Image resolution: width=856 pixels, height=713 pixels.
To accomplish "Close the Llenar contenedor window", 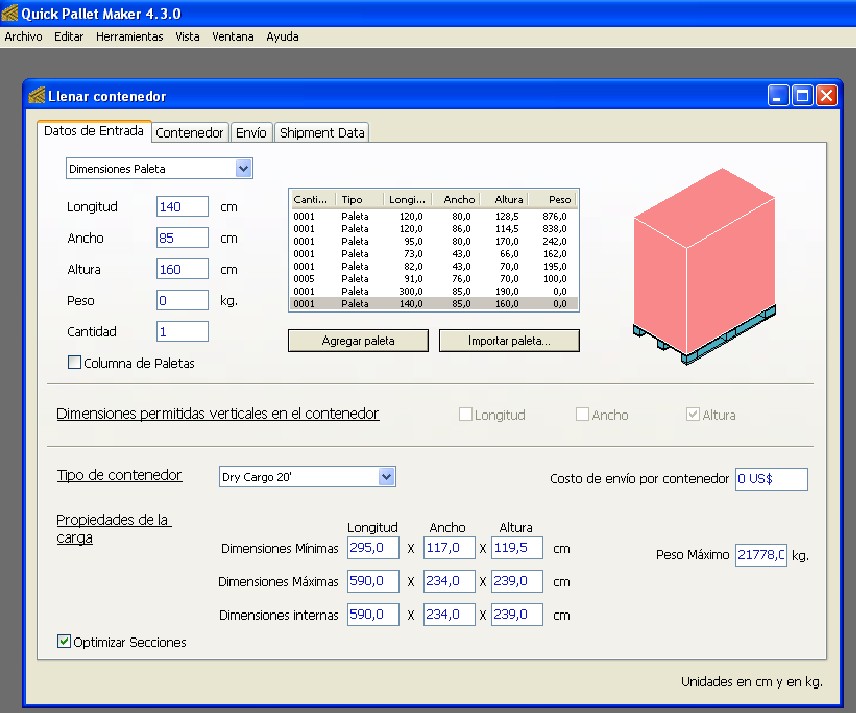I will pyautogui.click(x=827, y=96).
